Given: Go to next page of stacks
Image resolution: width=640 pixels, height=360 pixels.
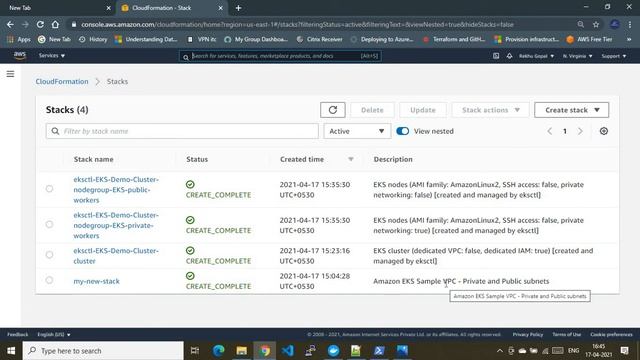Looking at the screenshot, I should click(580, 131).
